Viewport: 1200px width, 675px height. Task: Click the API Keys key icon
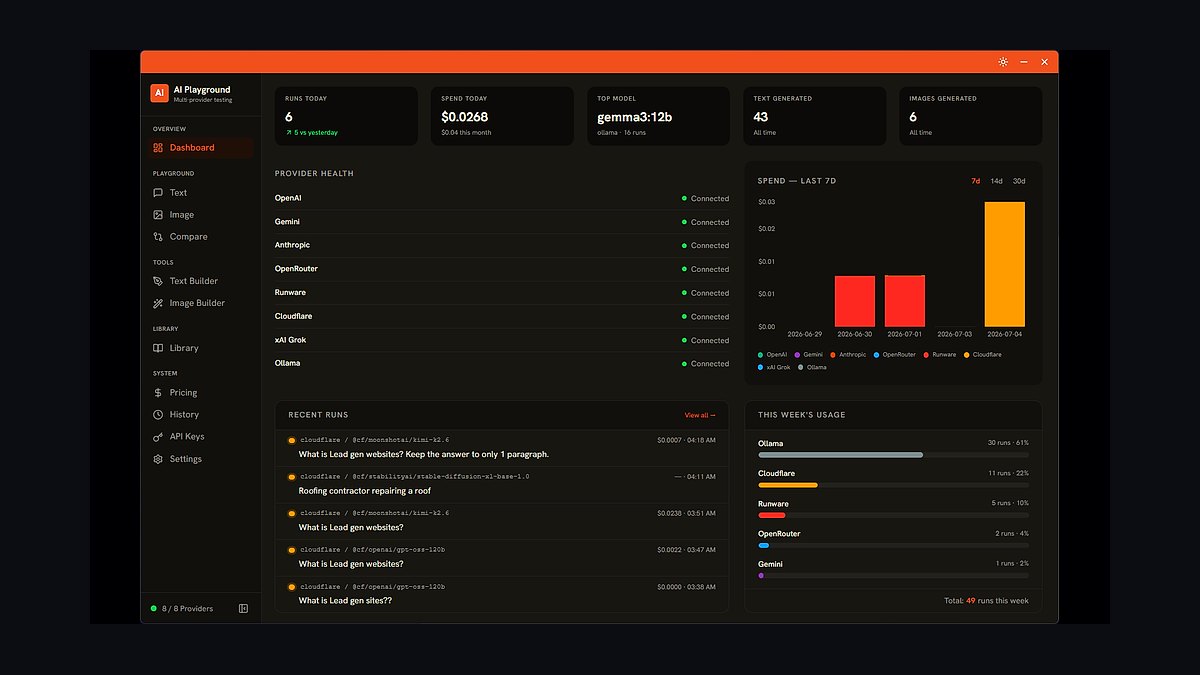click(158, 437)
